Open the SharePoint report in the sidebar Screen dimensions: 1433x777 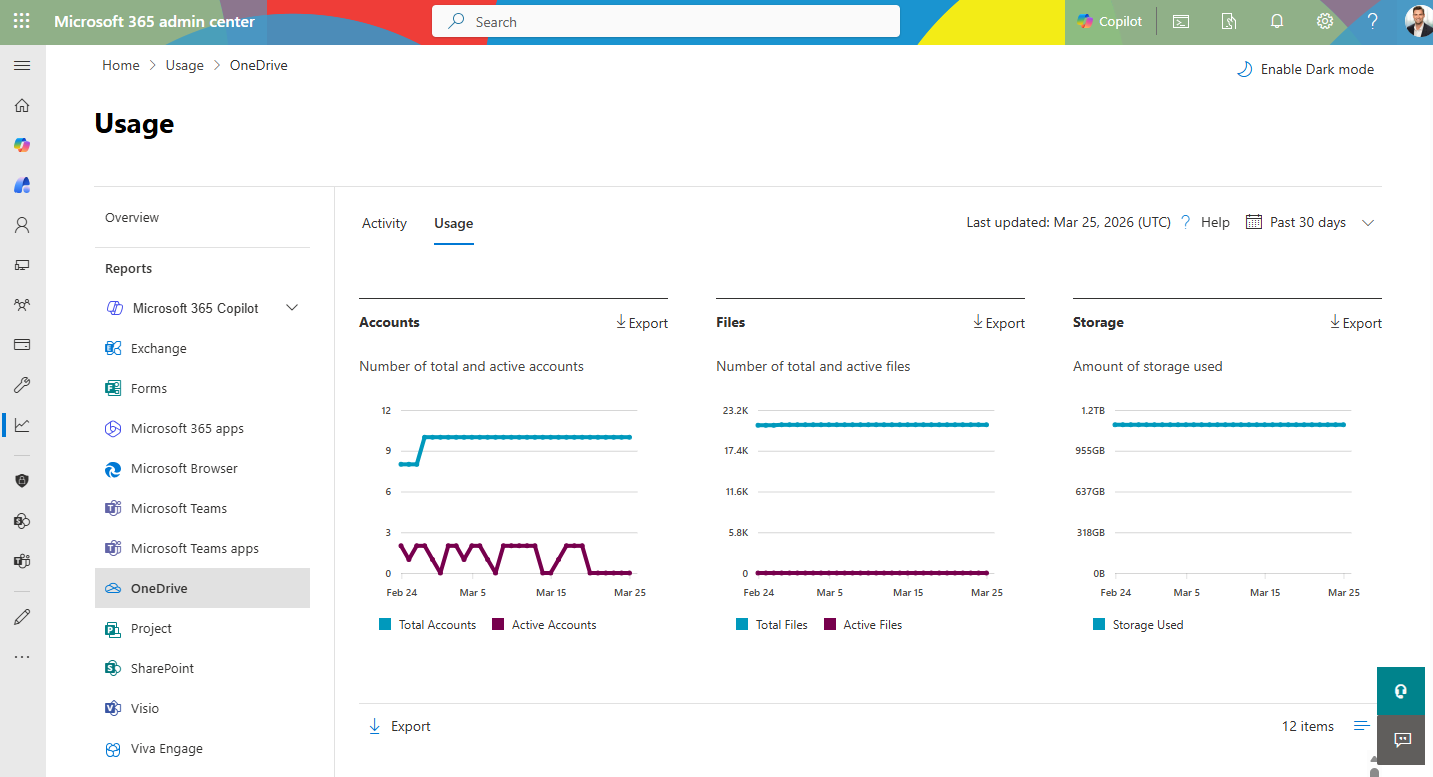pyautogui.click(x=163, y=668)
